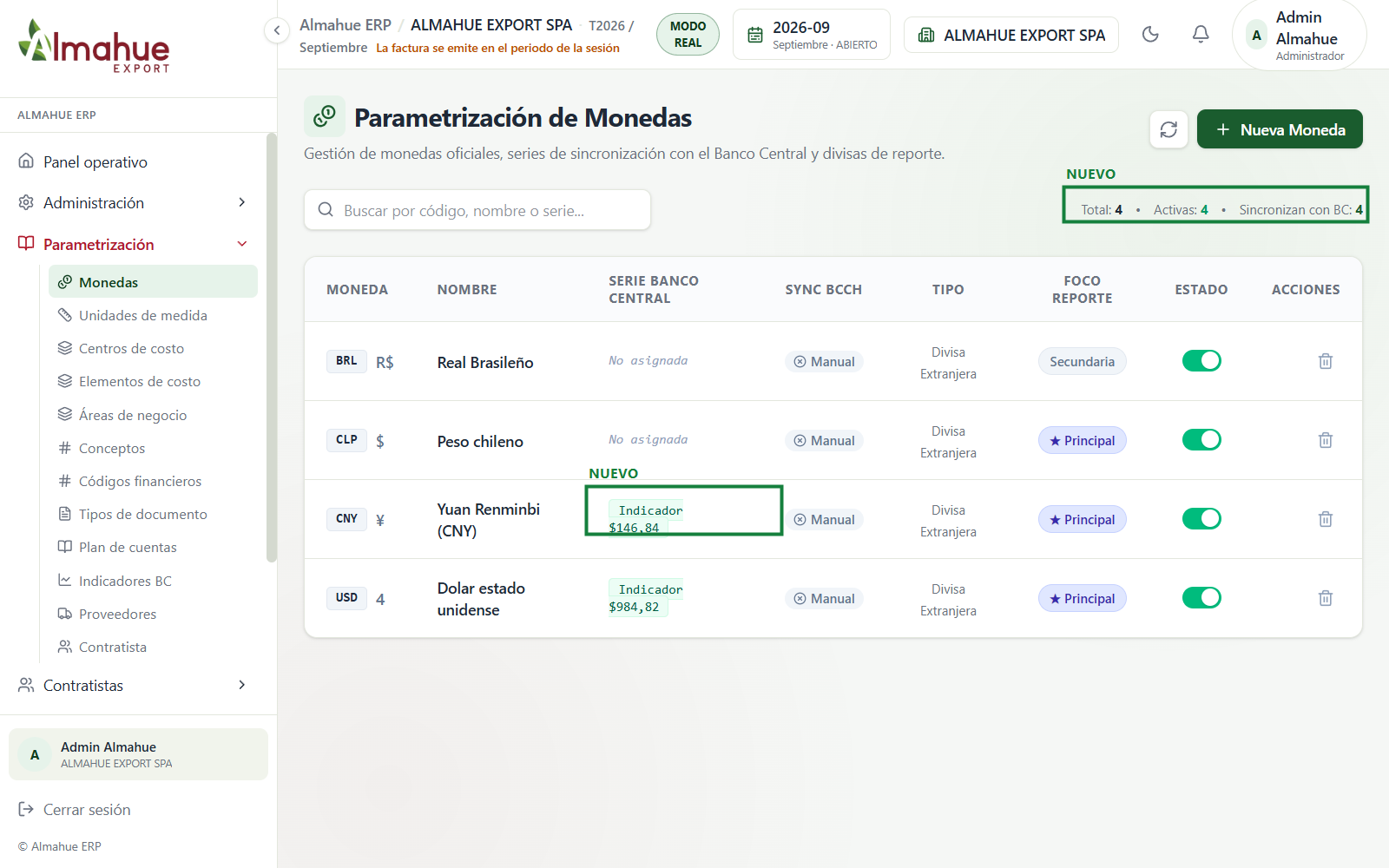Go to Plan de cuentas

click(153, 547)
